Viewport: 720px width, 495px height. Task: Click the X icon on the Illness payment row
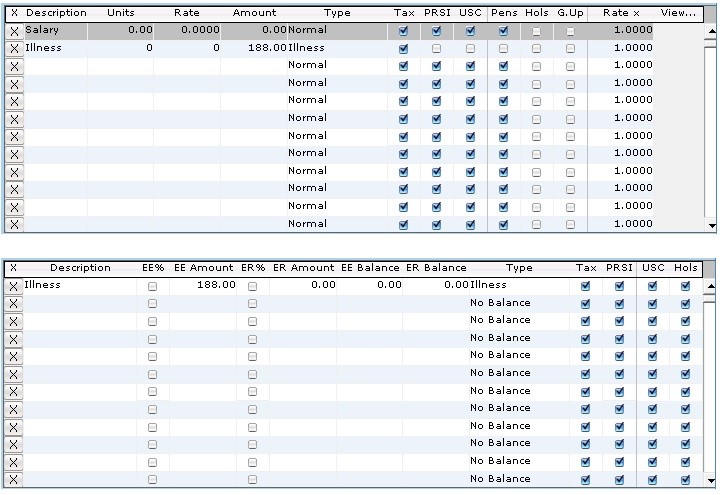14,48
